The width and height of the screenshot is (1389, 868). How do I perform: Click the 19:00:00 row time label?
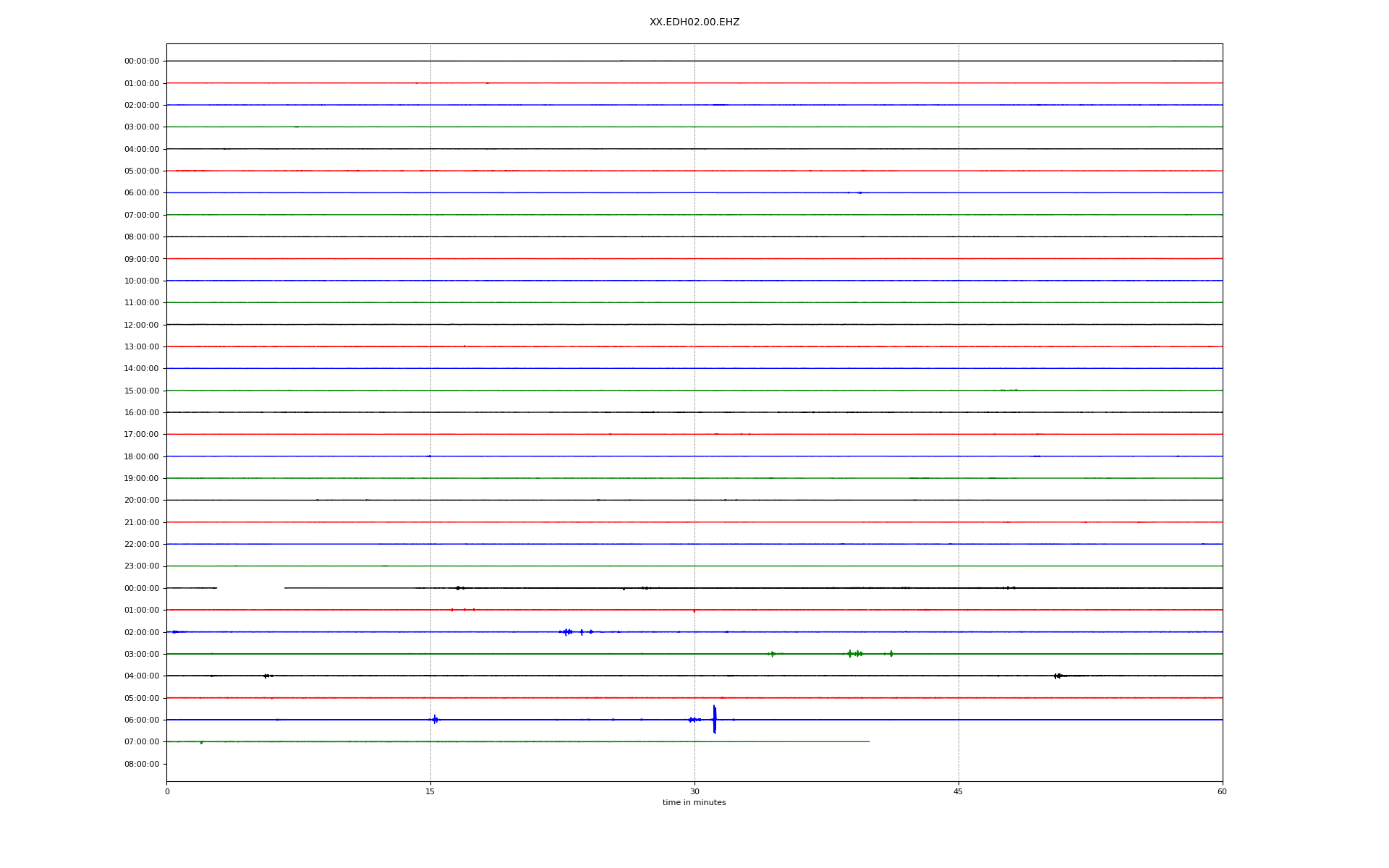click(x=141, y=478)
